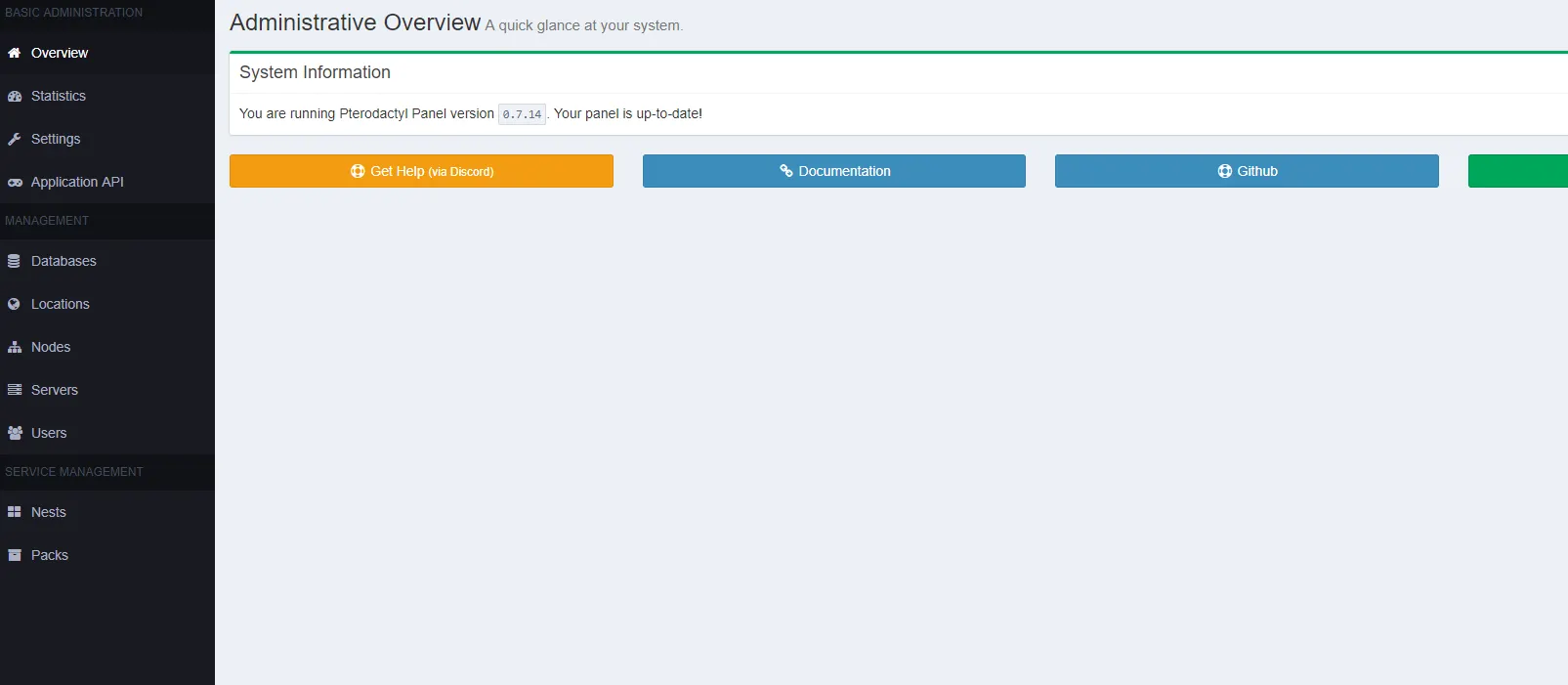Click the Administrative Overview page title
Viewport: 1568px width, 685px height.
[x=355, y=22]
